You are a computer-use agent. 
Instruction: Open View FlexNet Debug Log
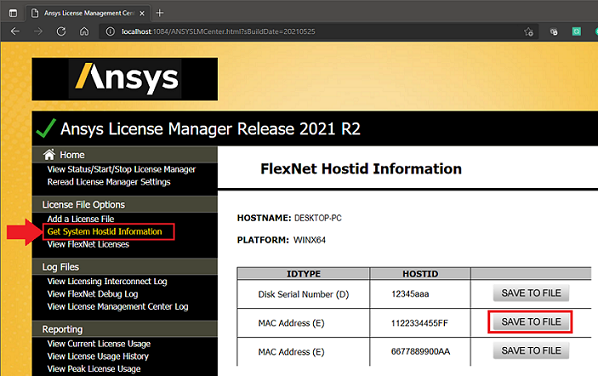click(x=93, y=294)
